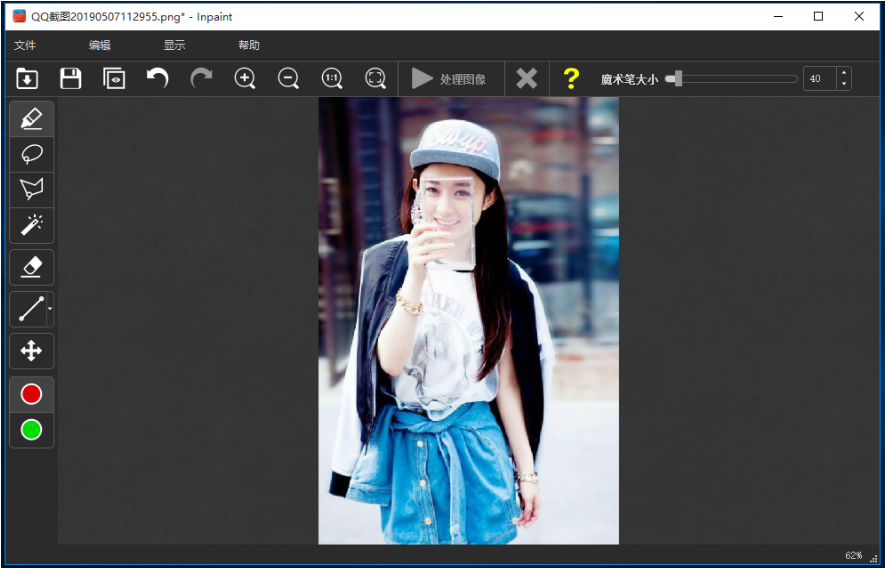Toggle the green donor color marker
The image size is (885, 568).
(31, 430)
